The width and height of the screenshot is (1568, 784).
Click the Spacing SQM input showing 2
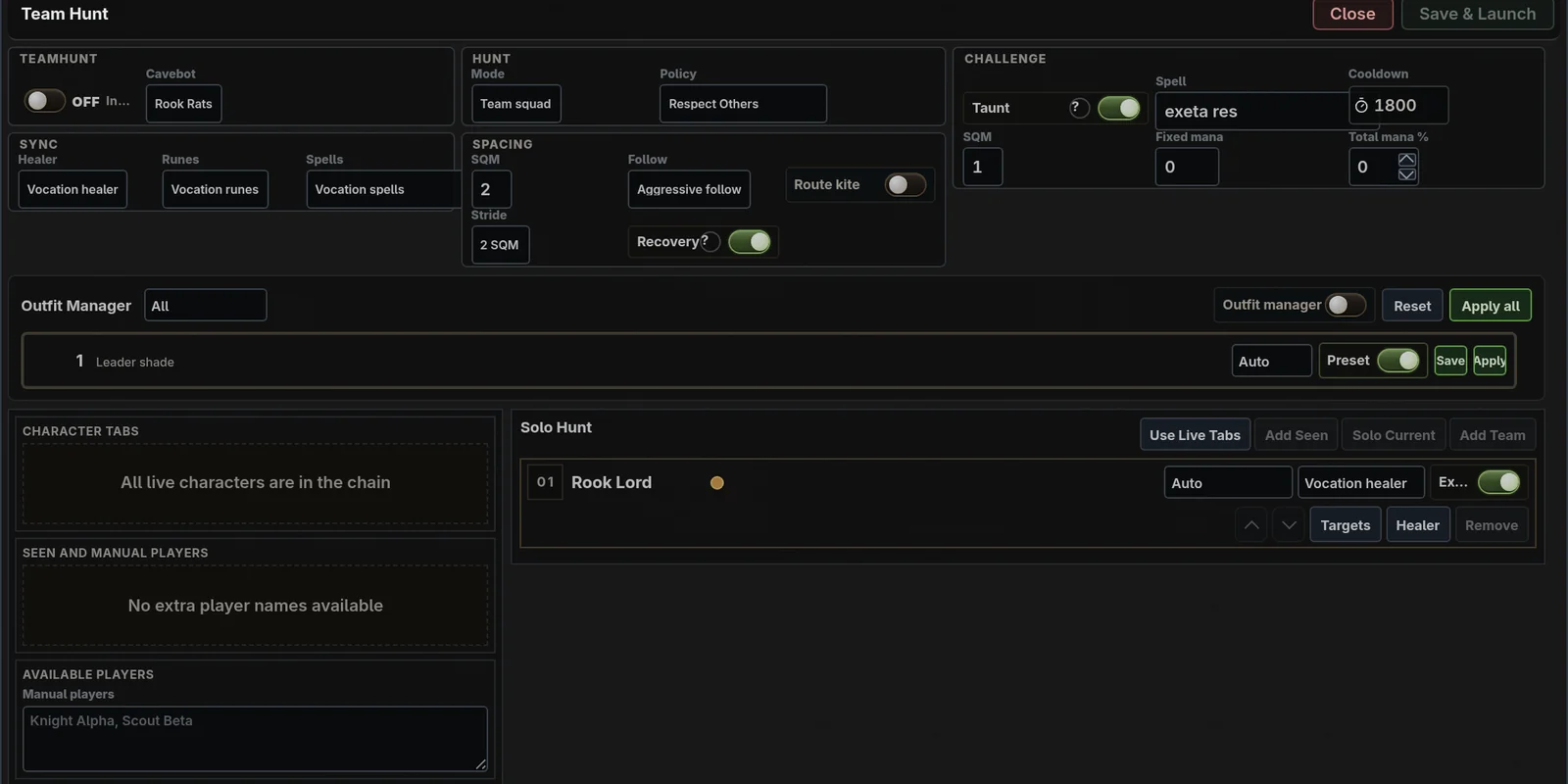[491, 189]
